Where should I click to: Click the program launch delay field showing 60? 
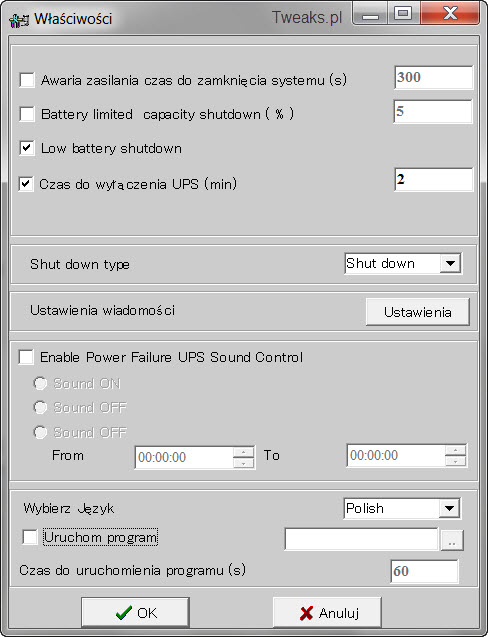coord(424,571)
